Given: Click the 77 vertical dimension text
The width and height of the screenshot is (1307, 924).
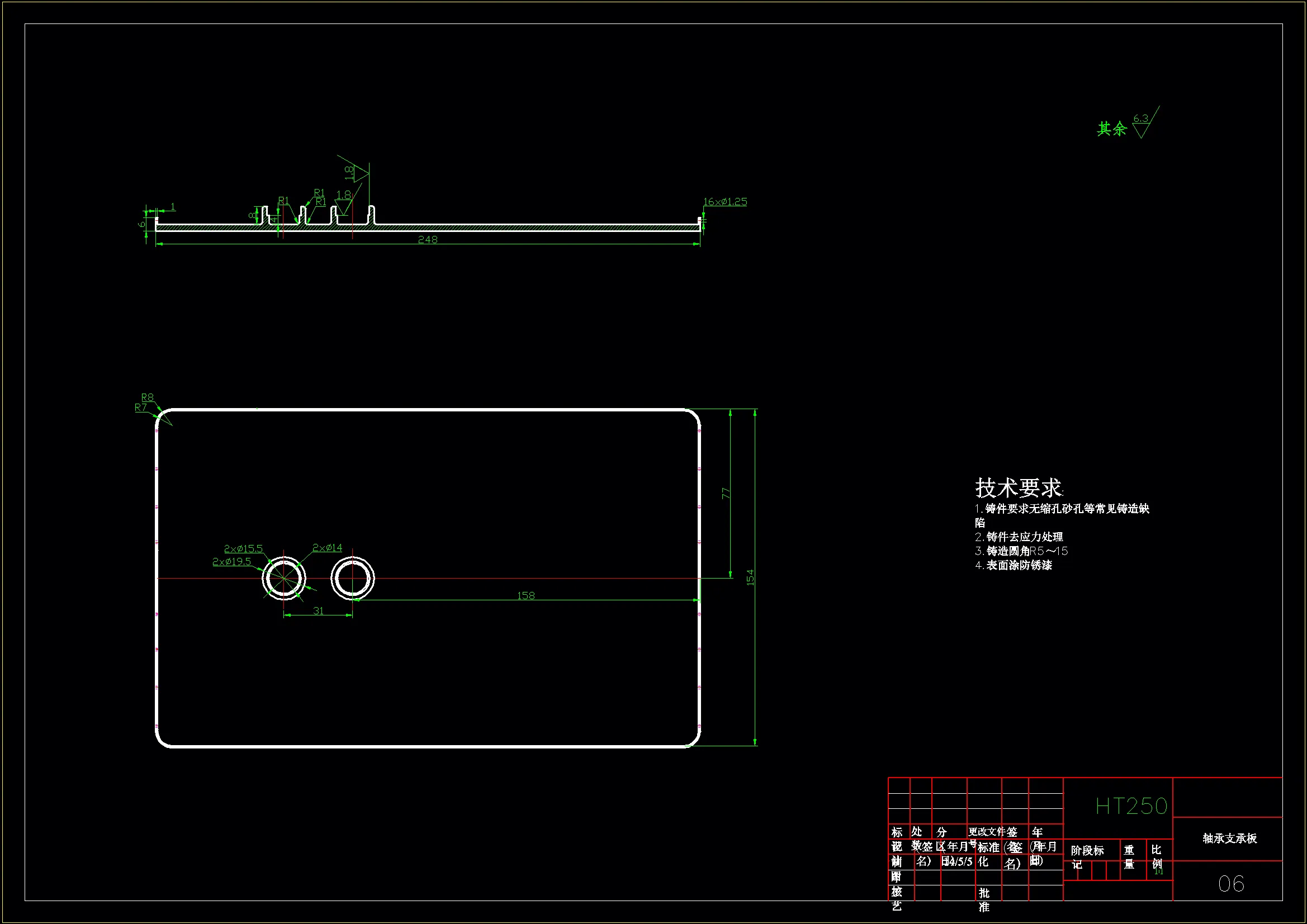Looking at the screenshot, I should 726,493.
